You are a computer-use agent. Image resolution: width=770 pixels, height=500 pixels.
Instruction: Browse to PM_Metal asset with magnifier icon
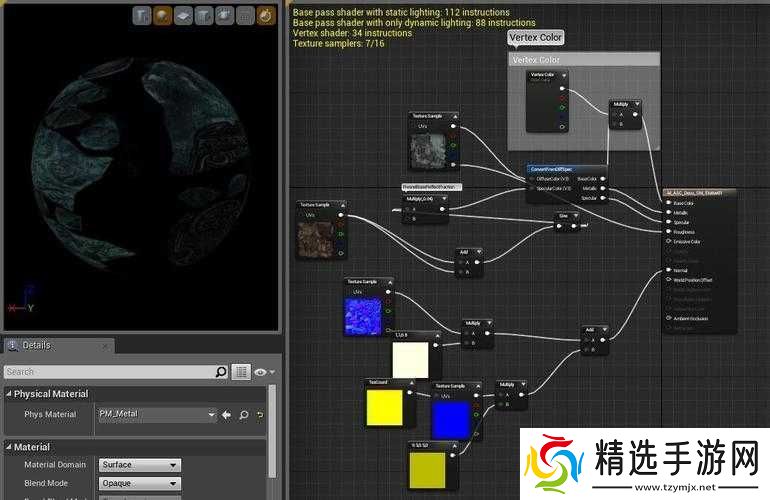click(242, 415)
